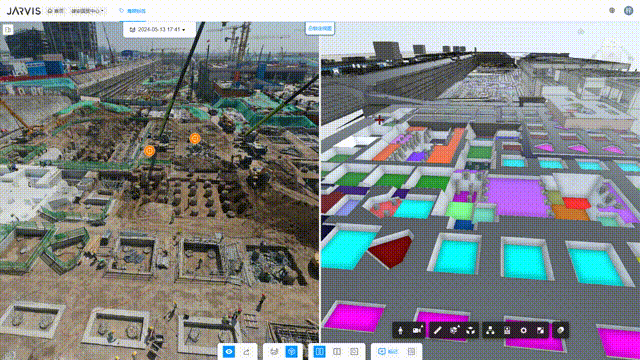Open the 2024-05-13 17:41 date dropdown
The image size is (640, 360).
pos(158,30)
